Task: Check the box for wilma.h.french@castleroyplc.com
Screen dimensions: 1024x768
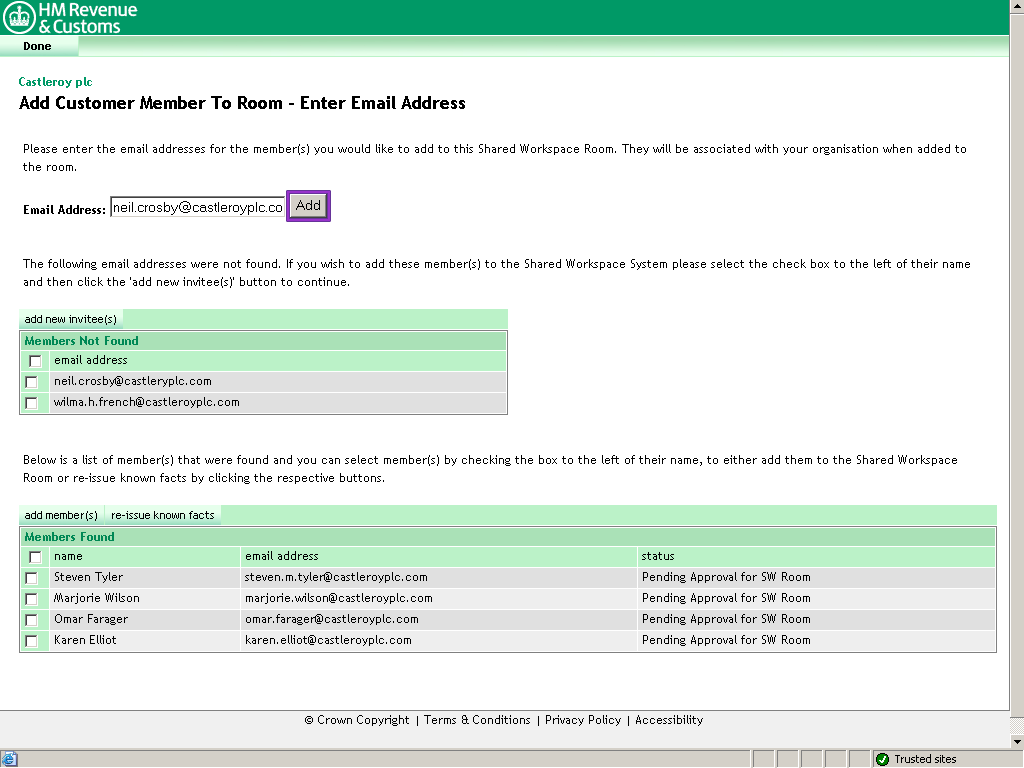Action: [32, 403]
